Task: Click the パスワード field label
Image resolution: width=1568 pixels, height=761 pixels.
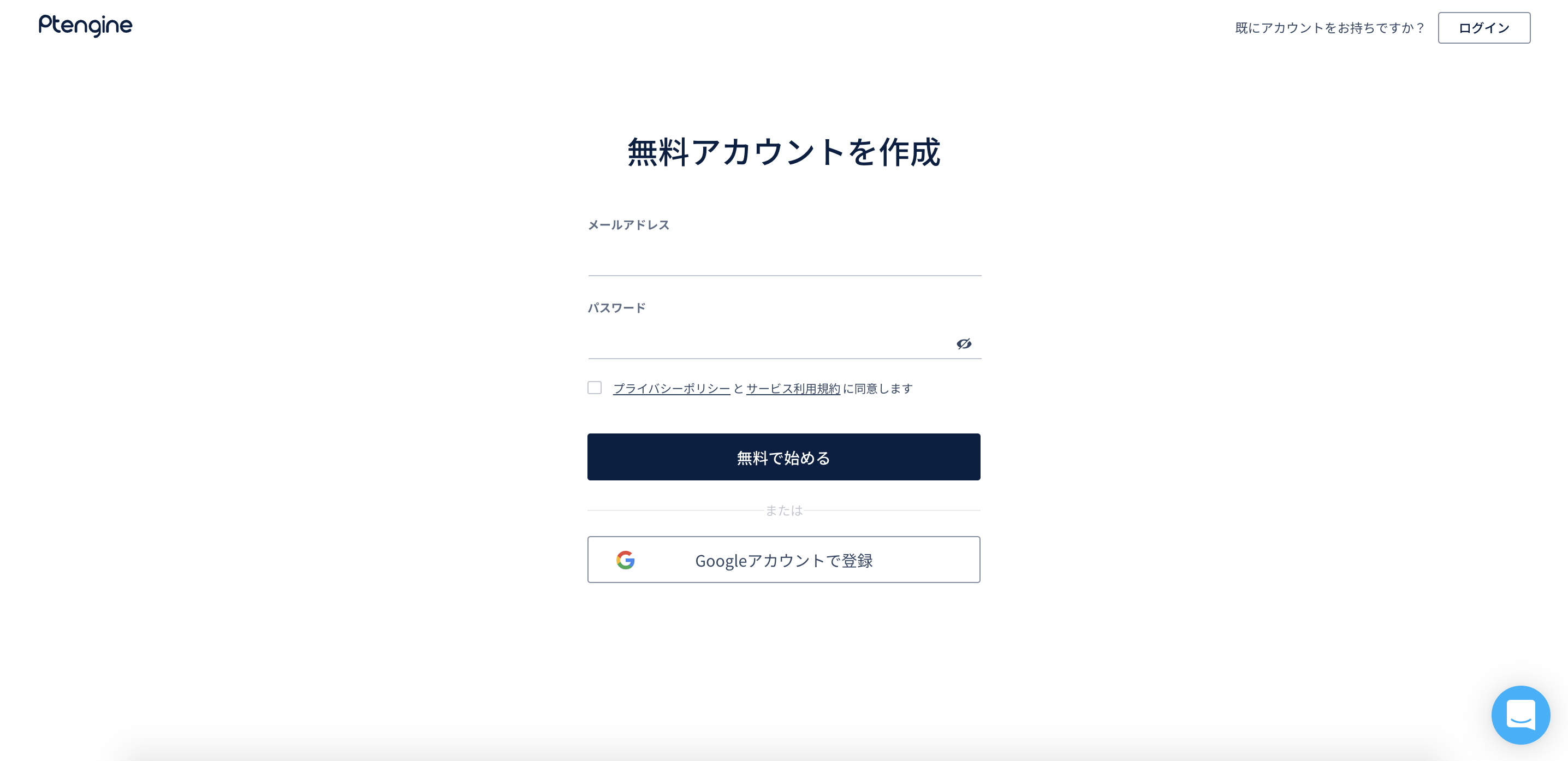Action: point(616,308)
